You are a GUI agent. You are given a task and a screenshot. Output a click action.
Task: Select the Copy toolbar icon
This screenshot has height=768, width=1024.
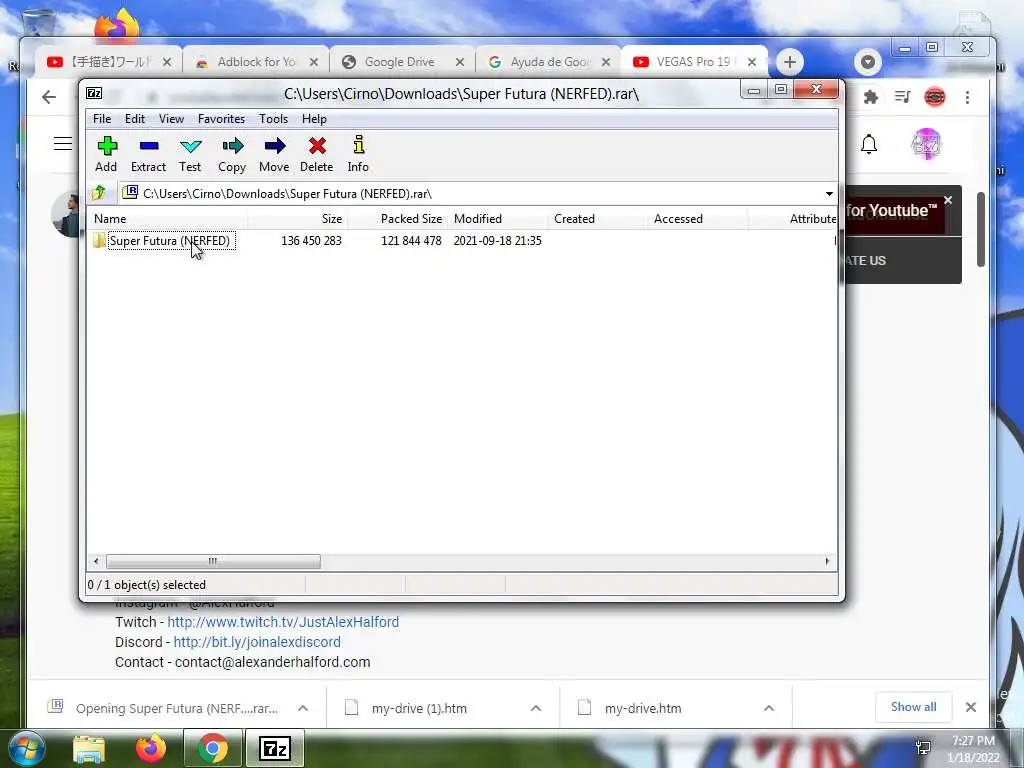pyautogui.click(x=232, y=155)
